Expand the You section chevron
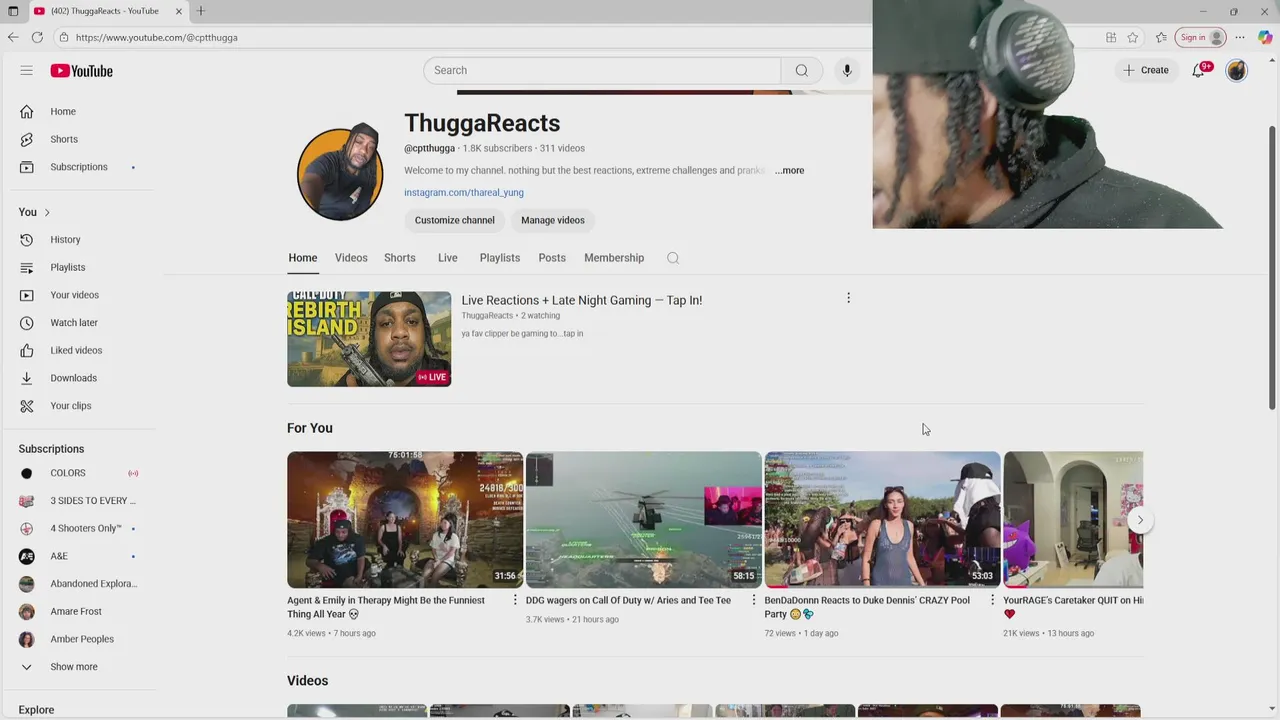This screenshot has height=720, width=1280. point(46,212)
